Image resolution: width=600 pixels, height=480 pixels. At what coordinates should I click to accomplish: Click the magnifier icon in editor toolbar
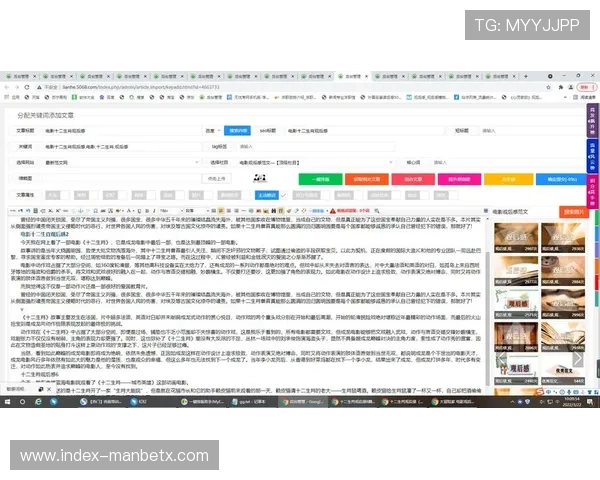point(377,211)
